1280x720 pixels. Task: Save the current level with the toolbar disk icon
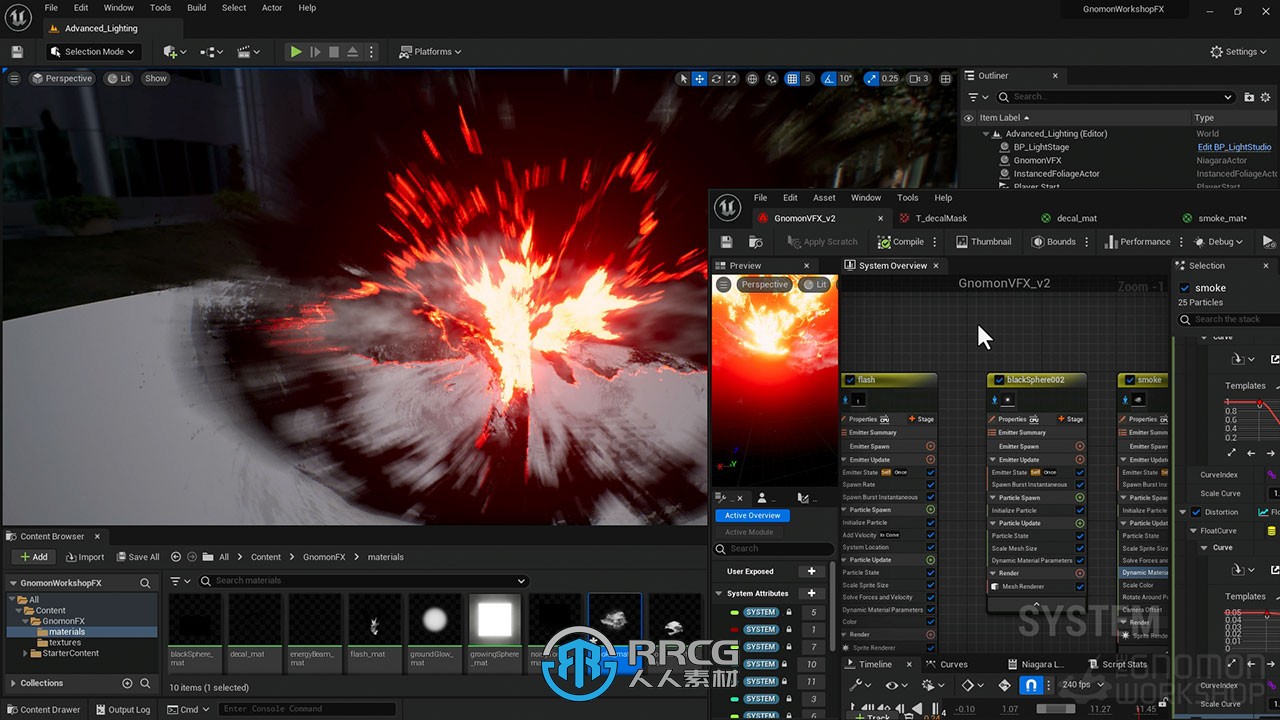[x=17, y=52]
